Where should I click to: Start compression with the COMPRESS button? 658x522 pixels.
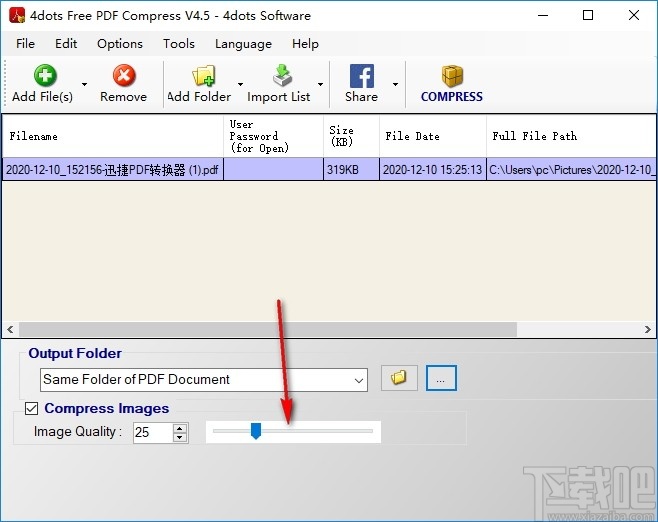452,84
